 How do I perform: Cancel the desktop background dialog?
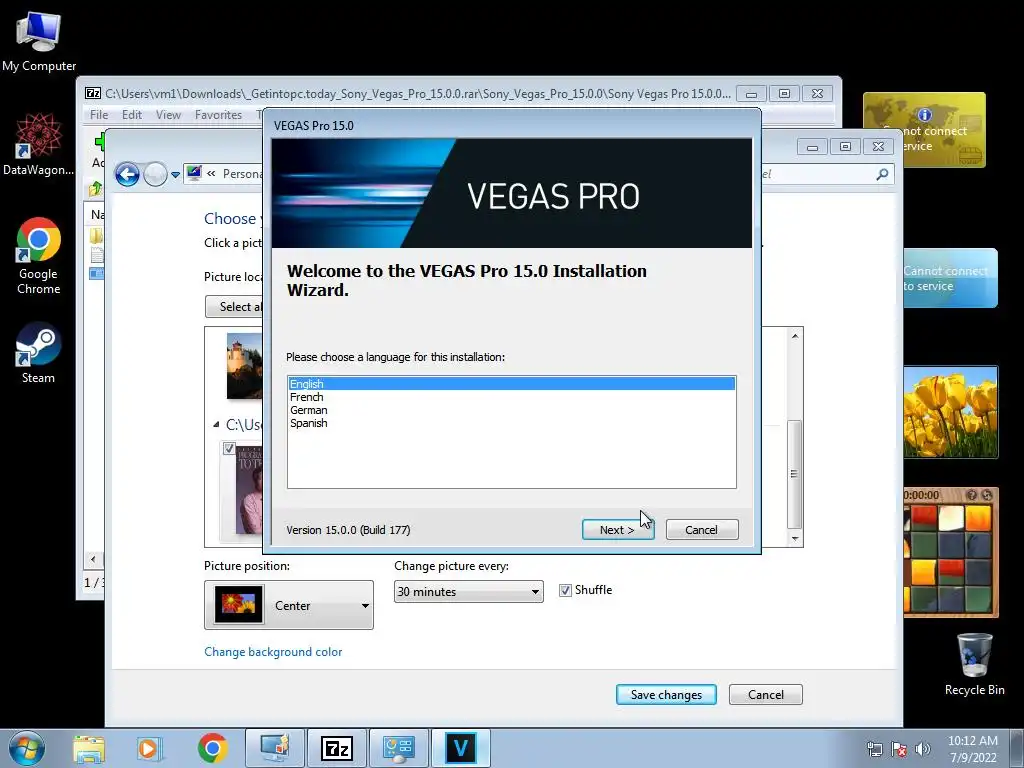[x=765, y=695]
